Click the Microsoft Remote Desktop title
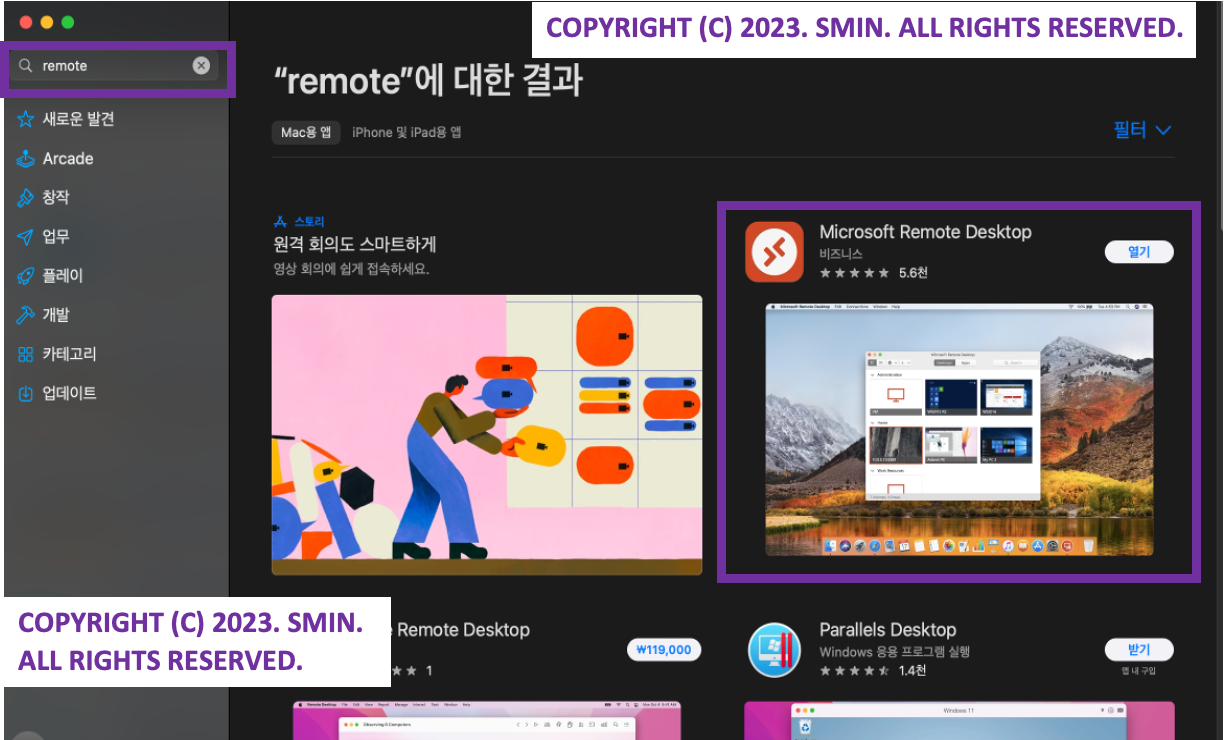The height and width of the screenshot is (740, 1224). 925,232
